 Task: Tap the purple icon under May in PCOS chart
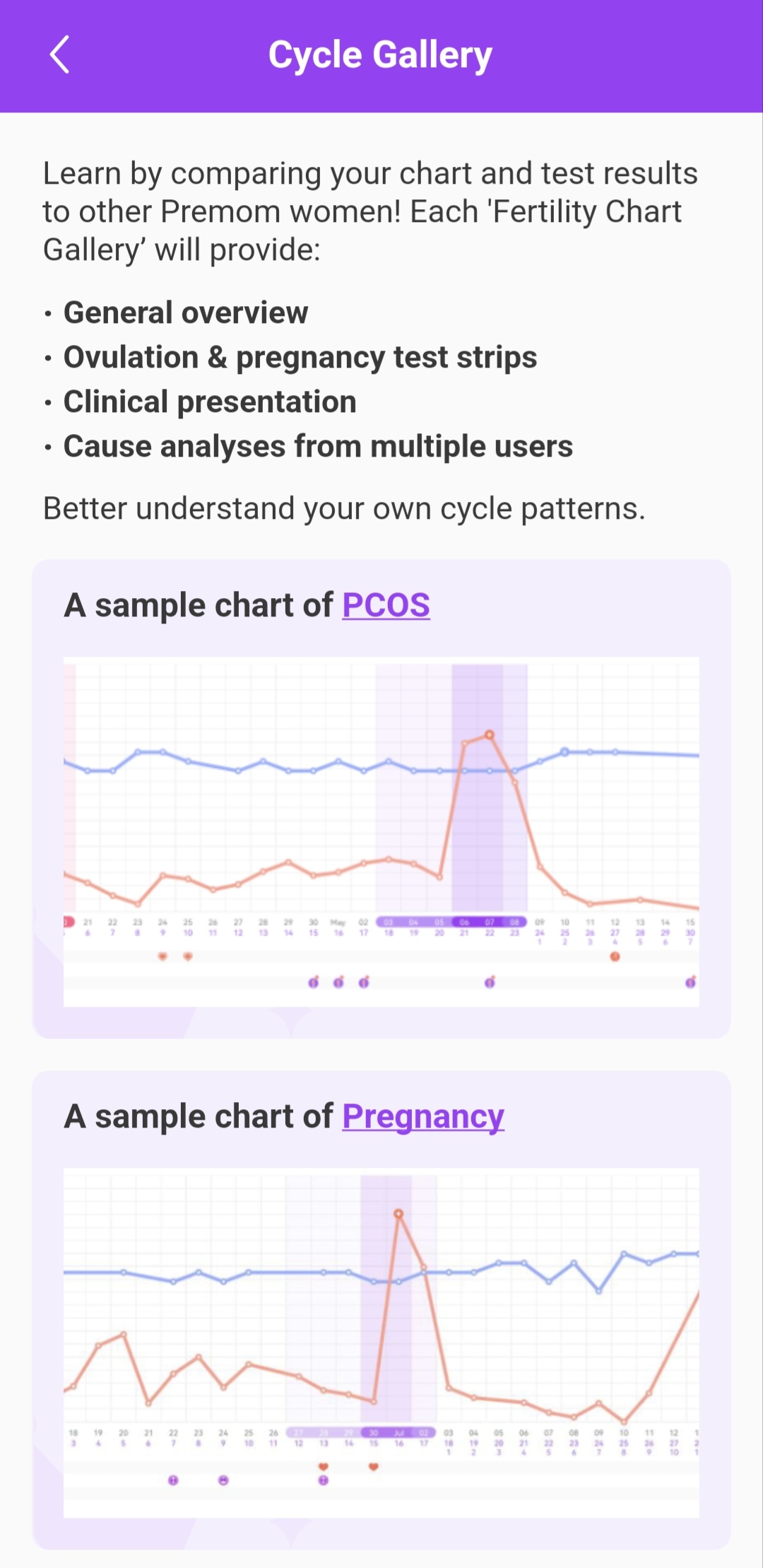click(338, 982)
